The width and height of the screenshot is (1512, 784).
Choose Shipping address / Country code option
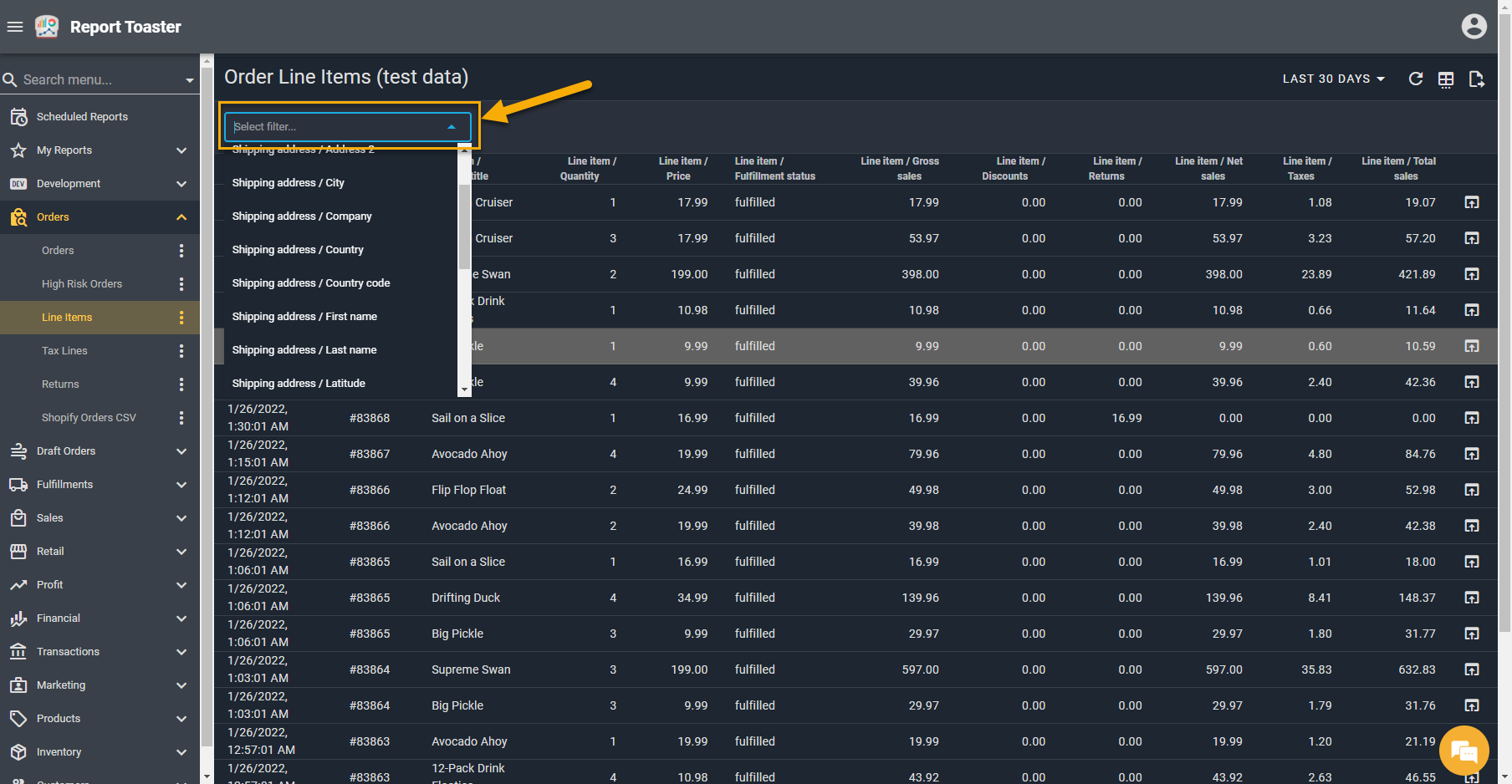click(x=311, y=283)
